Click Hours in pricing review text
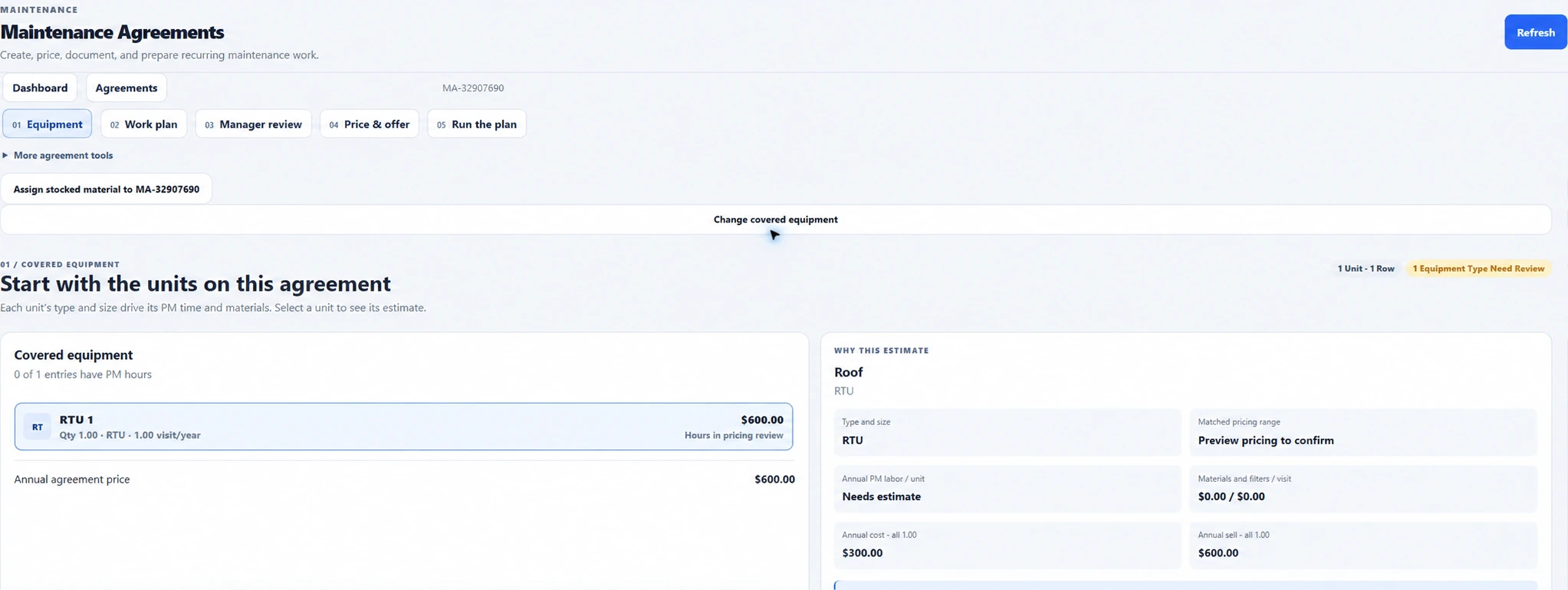 pyautogui.click(x=734, y=436)
